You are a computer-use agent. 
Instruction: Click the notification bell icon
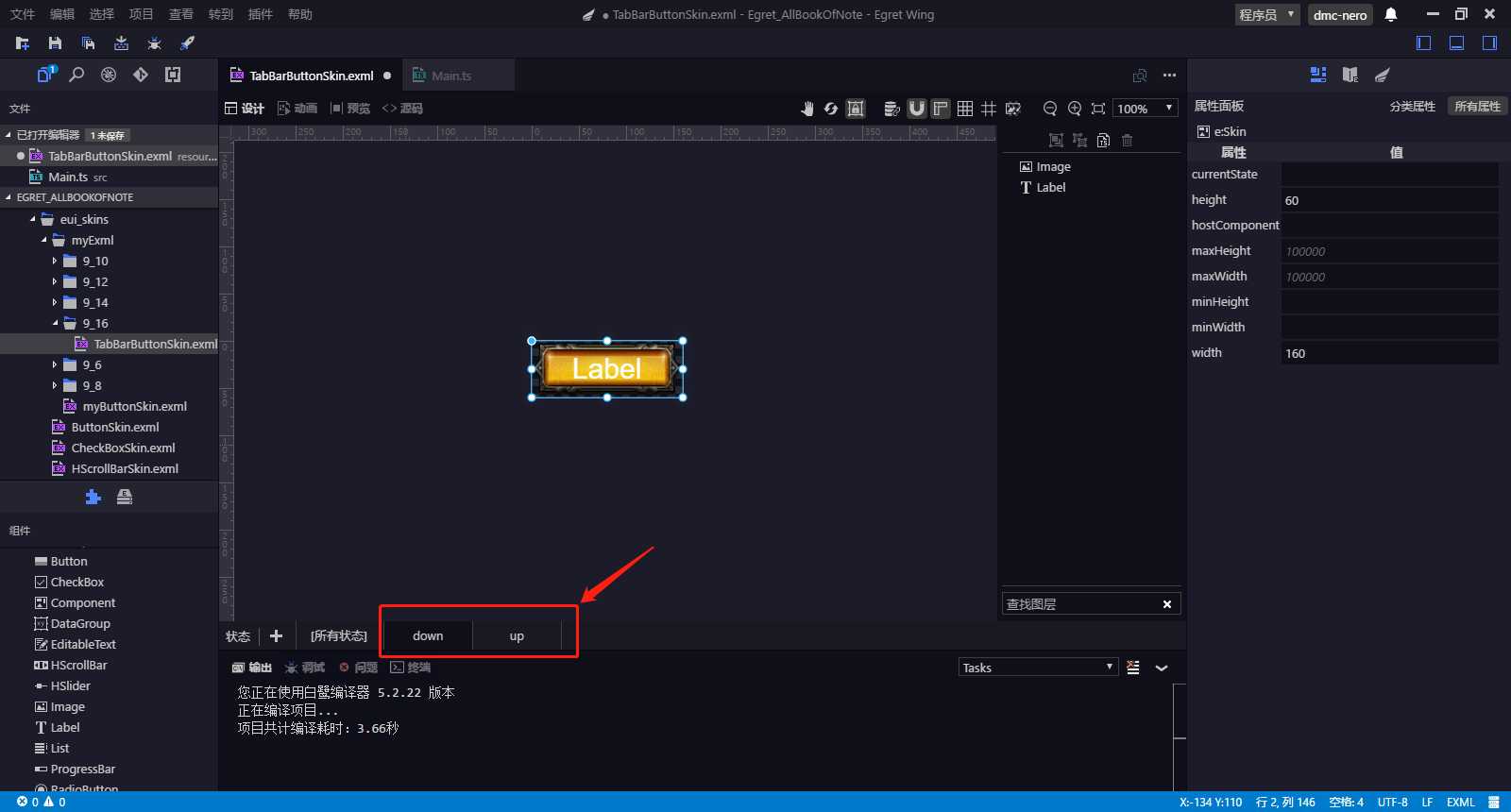pyautogui.click(x=1391, y=15)
